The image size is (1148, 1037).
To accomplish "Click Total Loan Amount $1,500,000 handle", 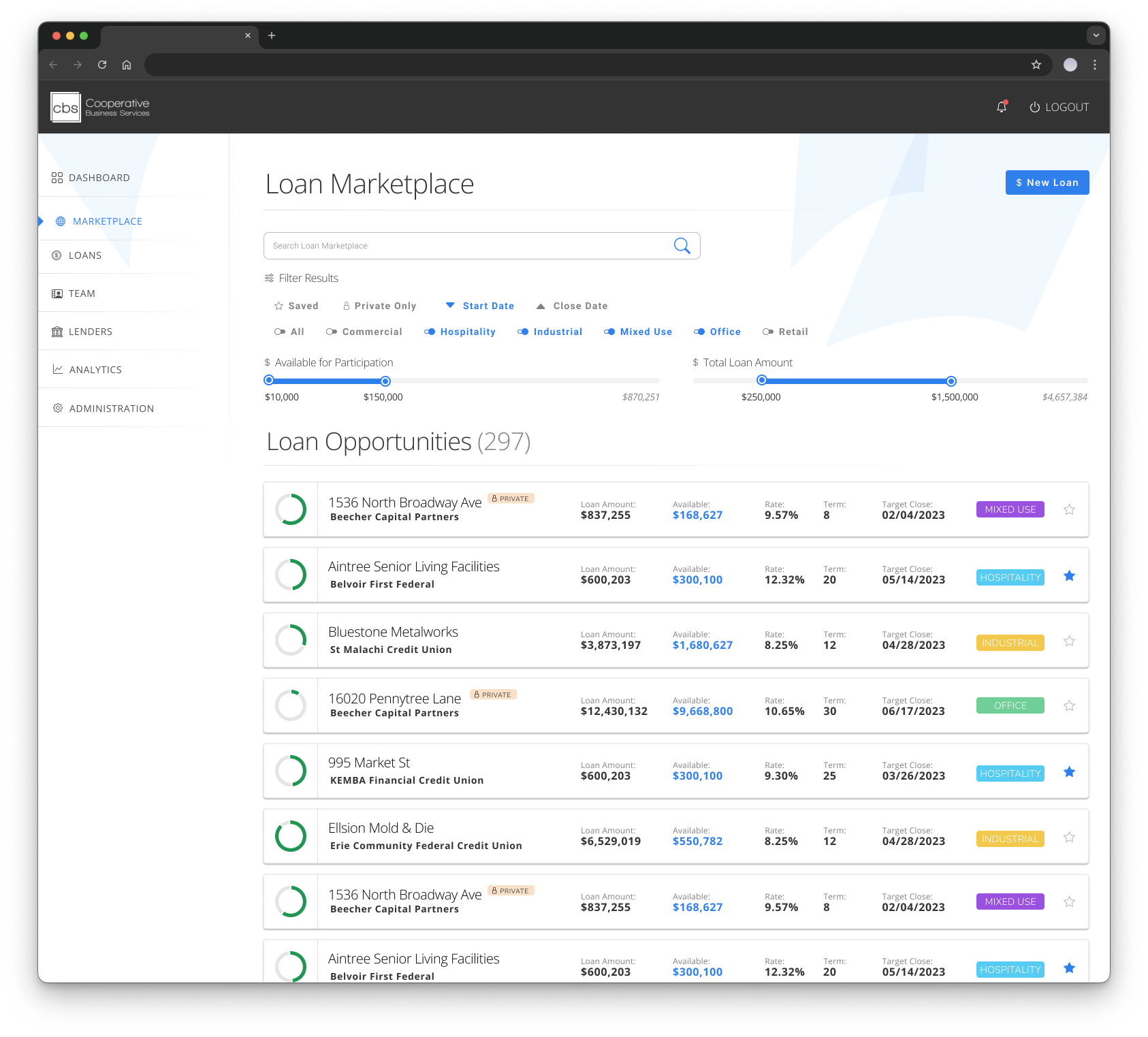I will point(951,381).
